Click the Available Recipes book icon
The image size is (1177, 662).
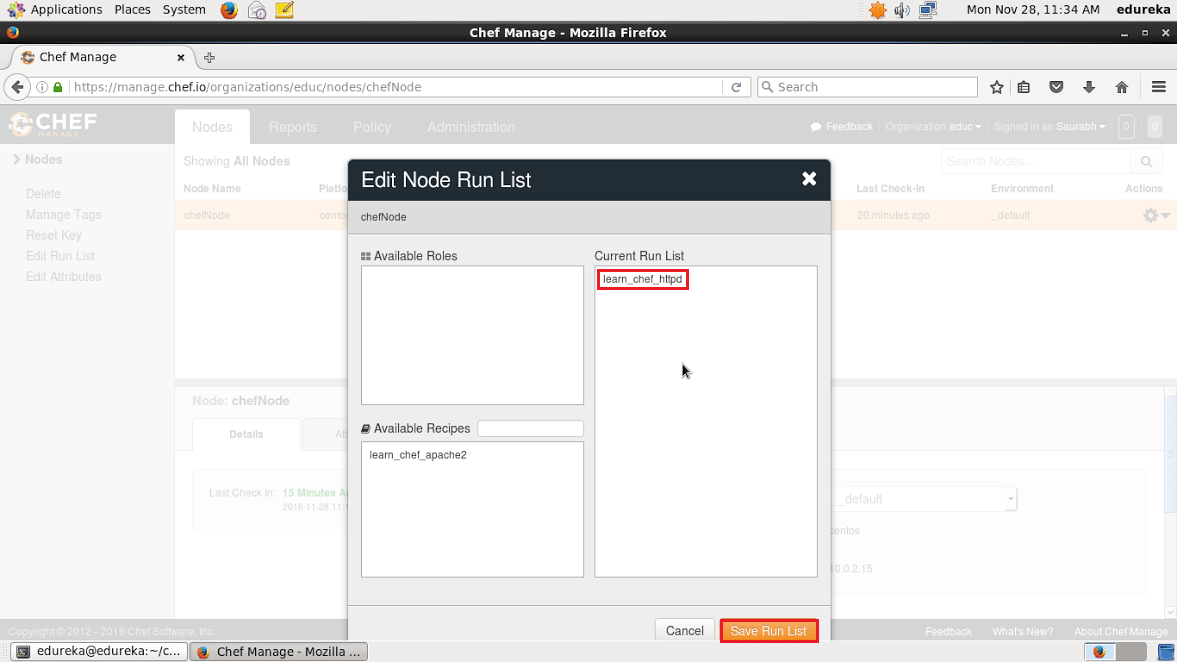click(366, 429)
